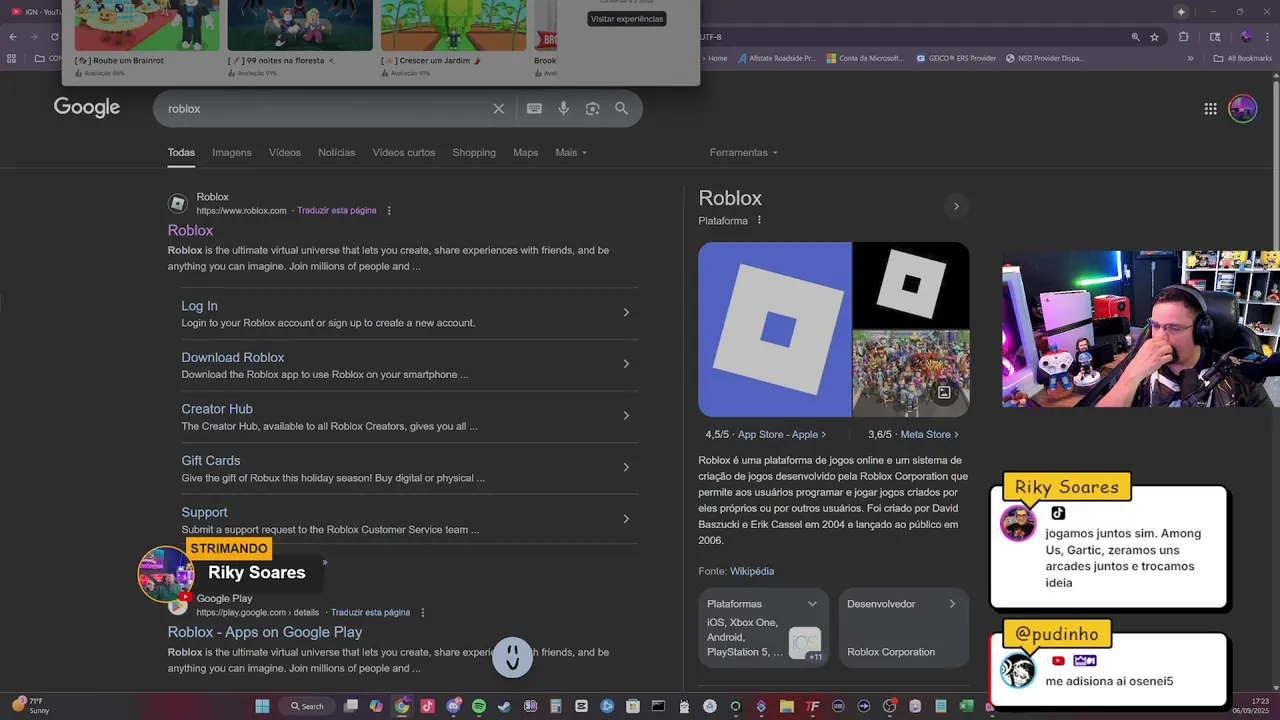
Task: Open the Gift Cards sitelink
Action: [210, 461]
